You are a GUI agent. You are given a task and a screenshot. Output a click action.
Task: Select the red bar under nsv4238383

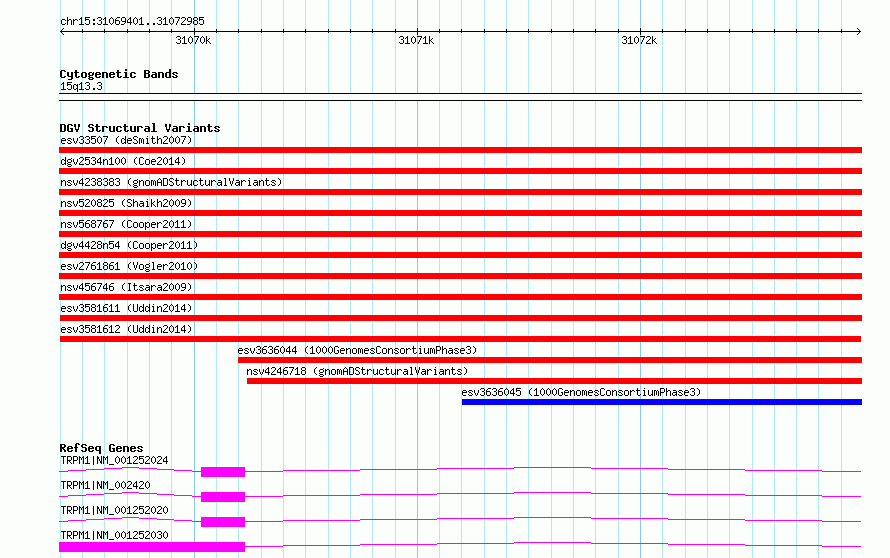click(460, 192)
